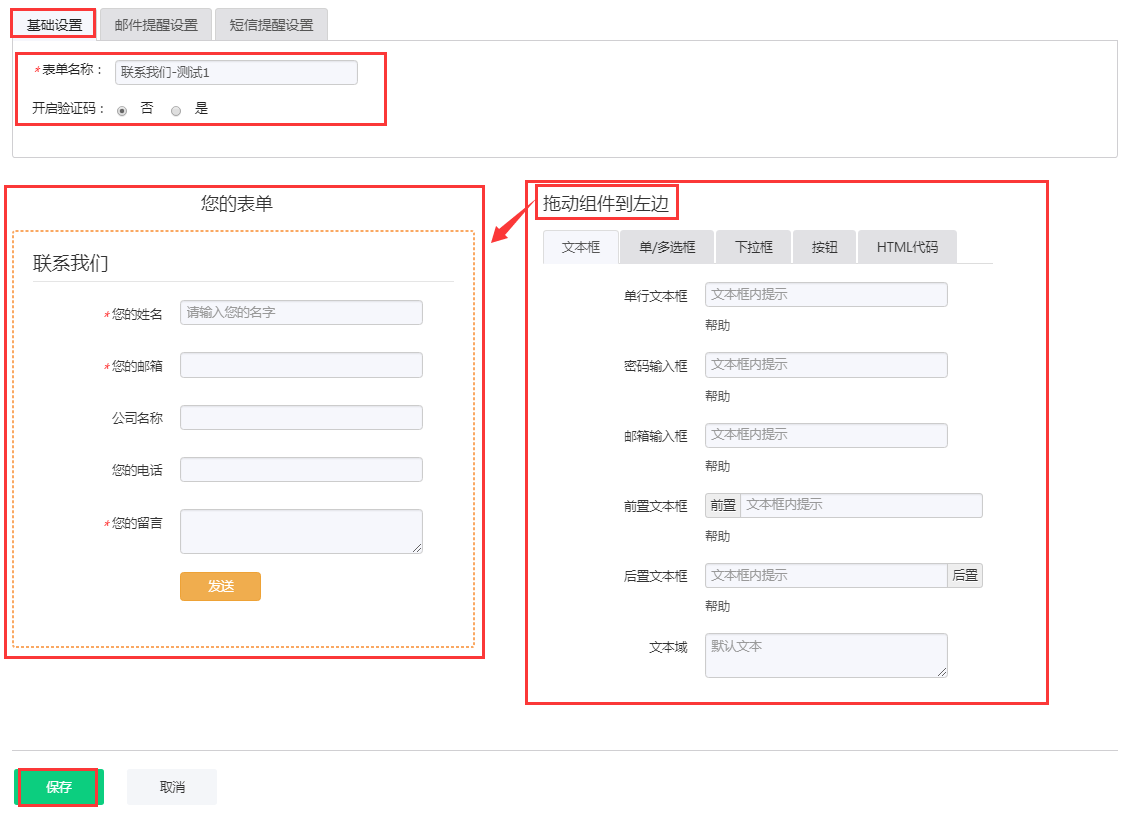Image resolution: width=1125 pixels, height=813 pixels.
Task: Click the orange 发送 send button
Action: point(220,586)
